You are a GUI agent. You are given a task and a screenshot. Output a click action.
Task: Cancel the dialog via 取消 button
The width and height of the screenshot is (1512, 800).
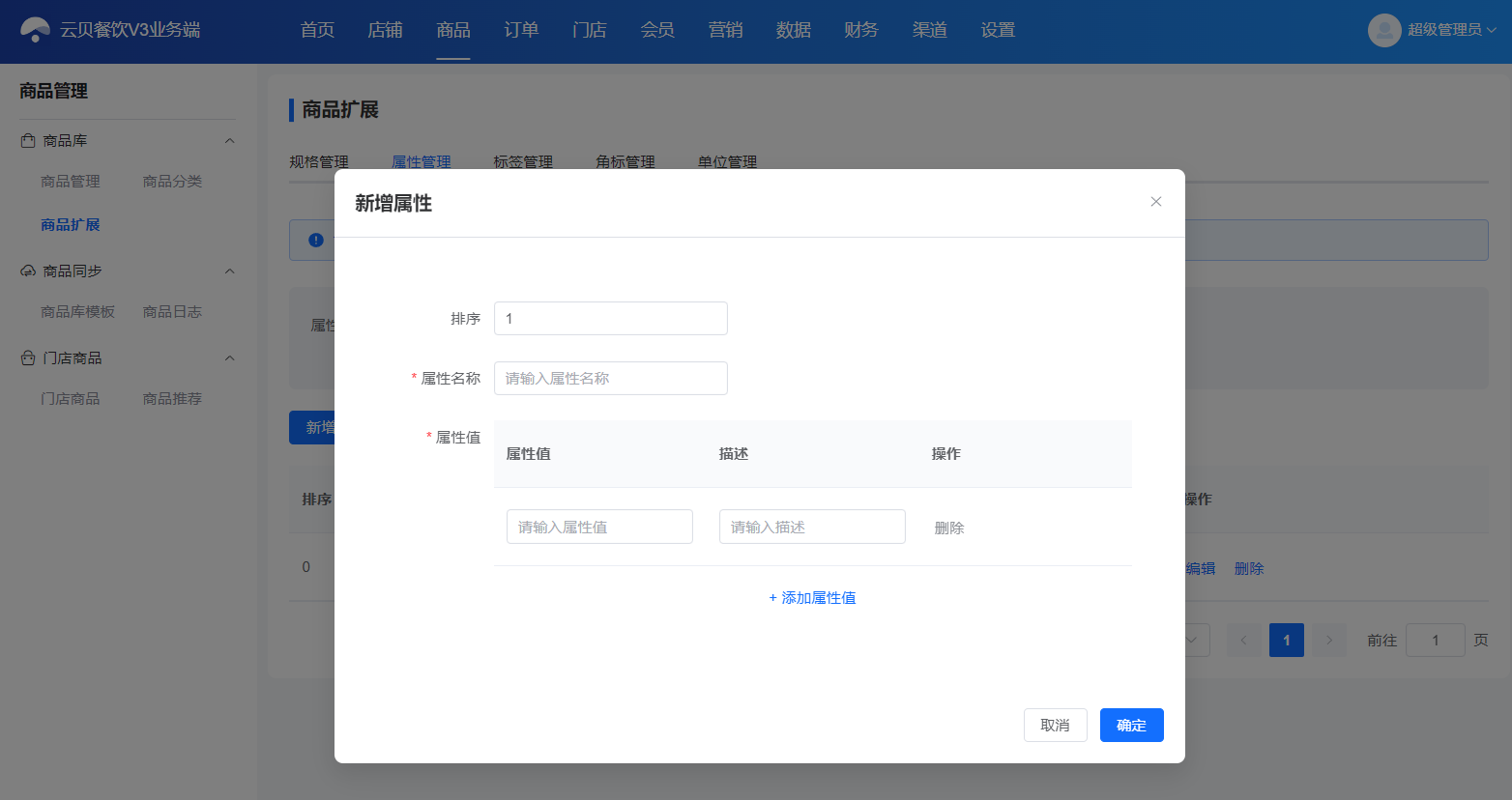[1055, 726]
